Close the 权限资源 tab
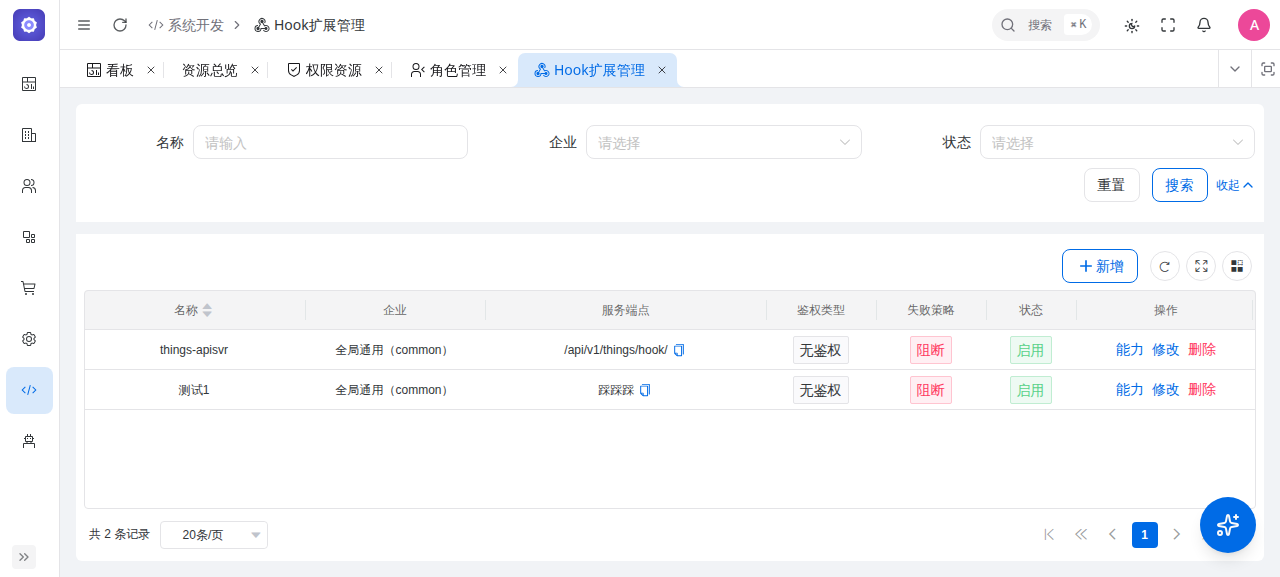 [x=379, y=70]
